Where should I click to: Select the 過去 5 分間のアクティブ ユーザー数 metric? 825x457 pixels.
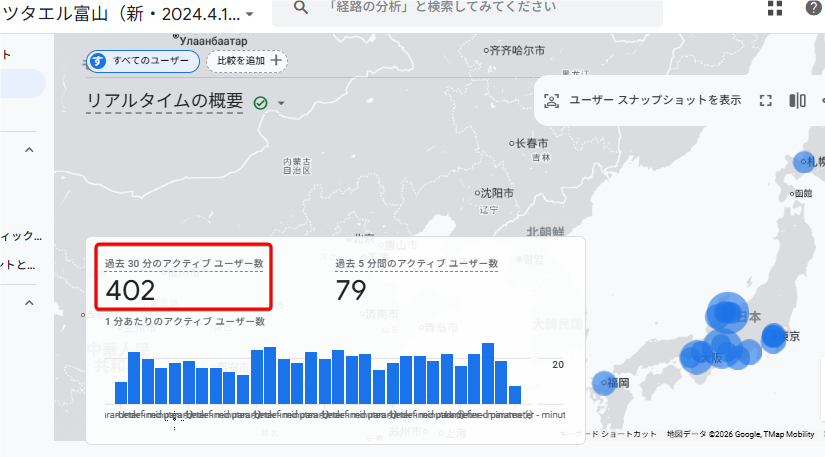click(x=415, y=263)
